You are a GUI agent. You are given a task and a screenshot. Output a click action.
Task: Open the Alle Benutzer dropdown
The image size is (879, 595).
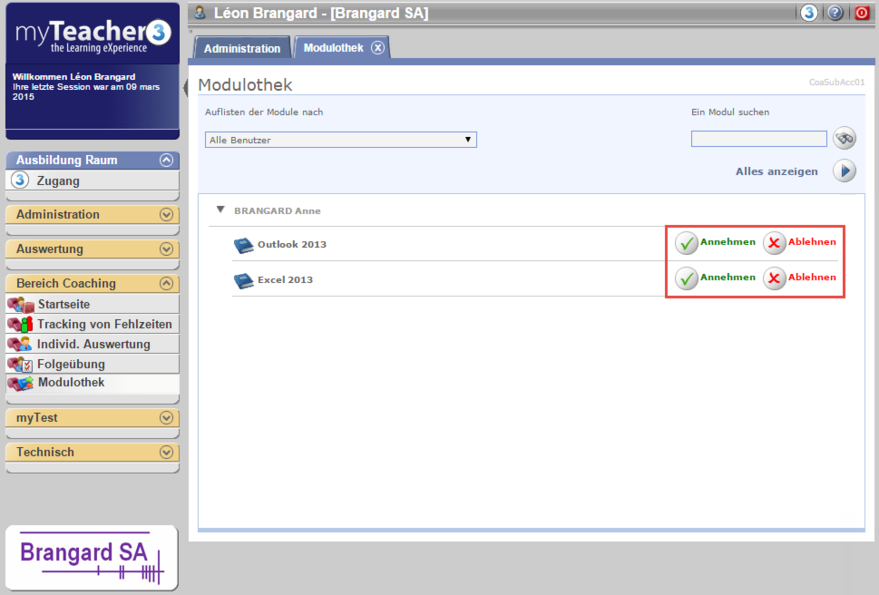pos(340,140)
